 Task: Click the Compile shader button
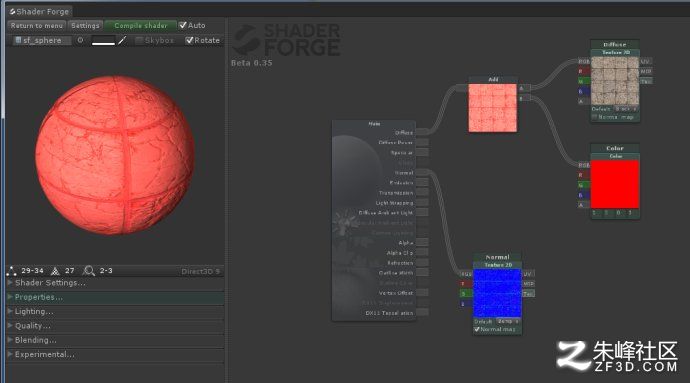(x=140, y=26)
